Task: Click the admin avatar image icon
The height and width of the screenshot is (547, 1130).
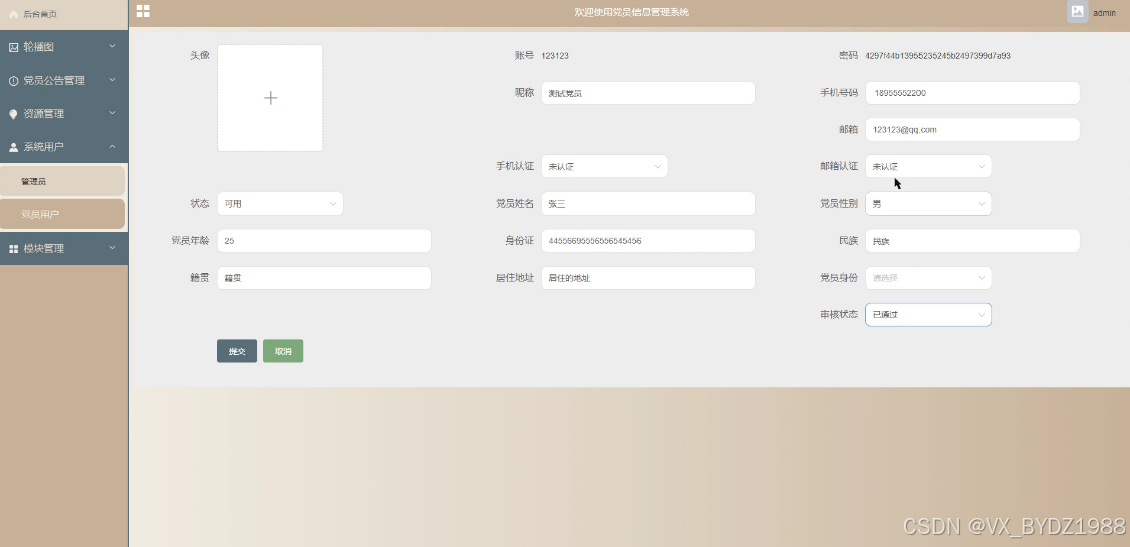Action: (x=1077, y=12)
